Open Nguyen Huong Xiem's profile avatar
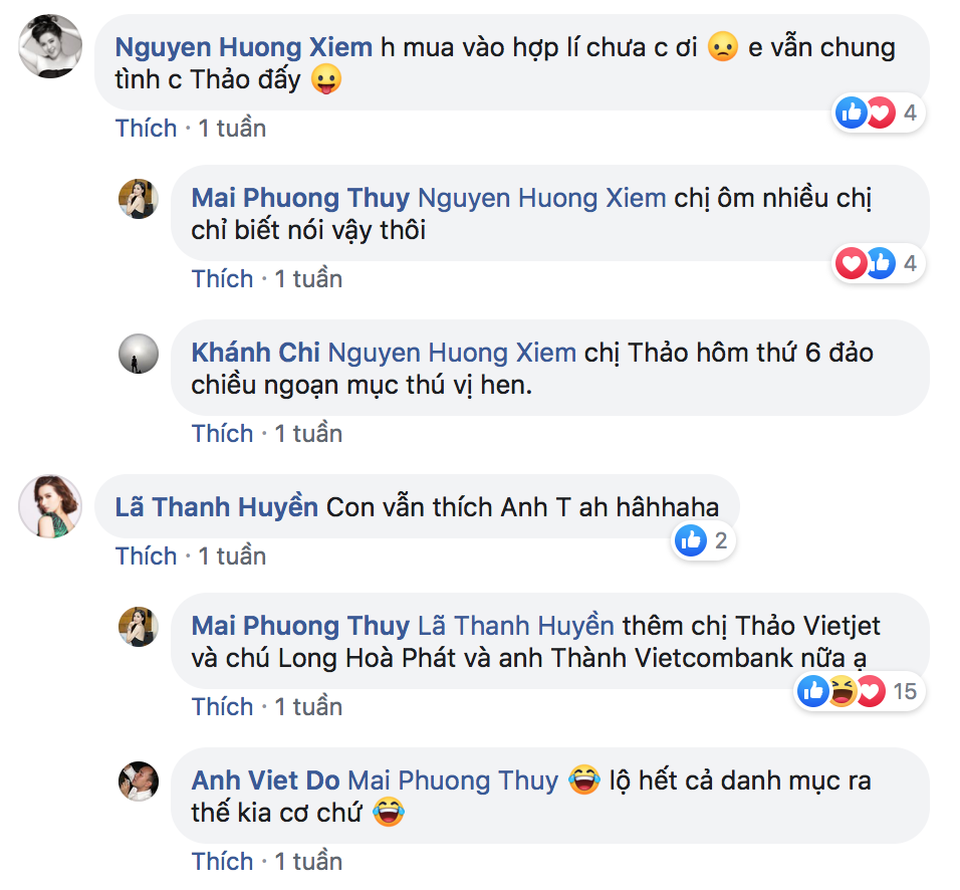 click(x=50, y=46)
